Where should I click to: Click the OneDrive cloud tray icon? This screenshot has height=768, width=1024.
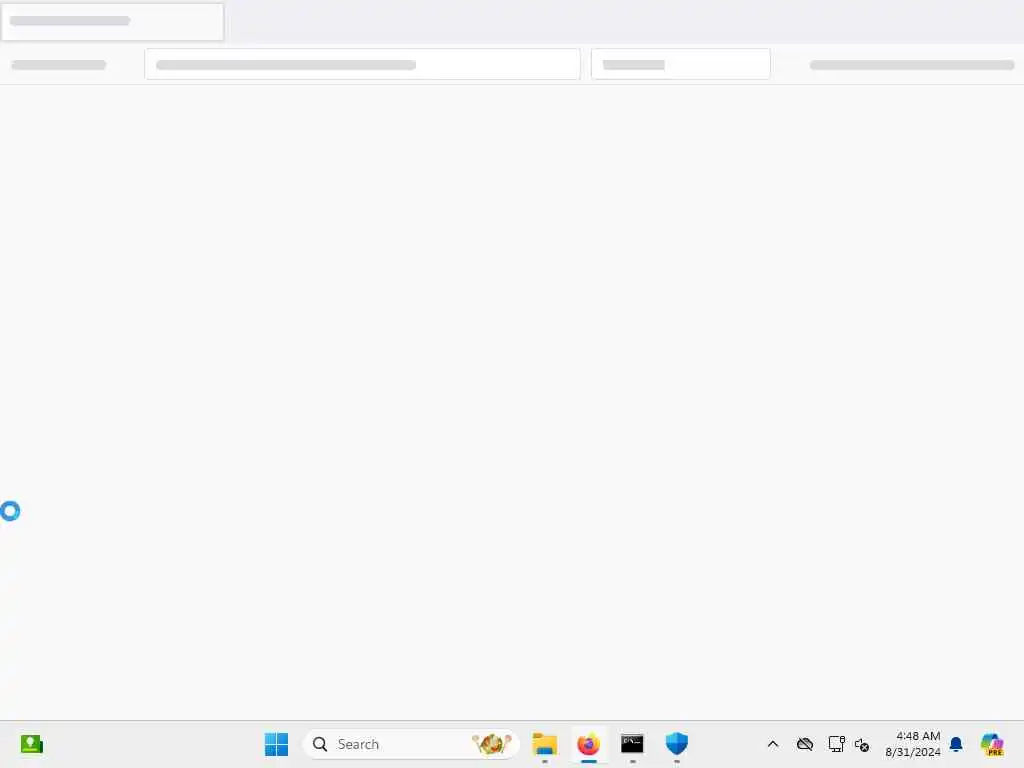[805, 744]
